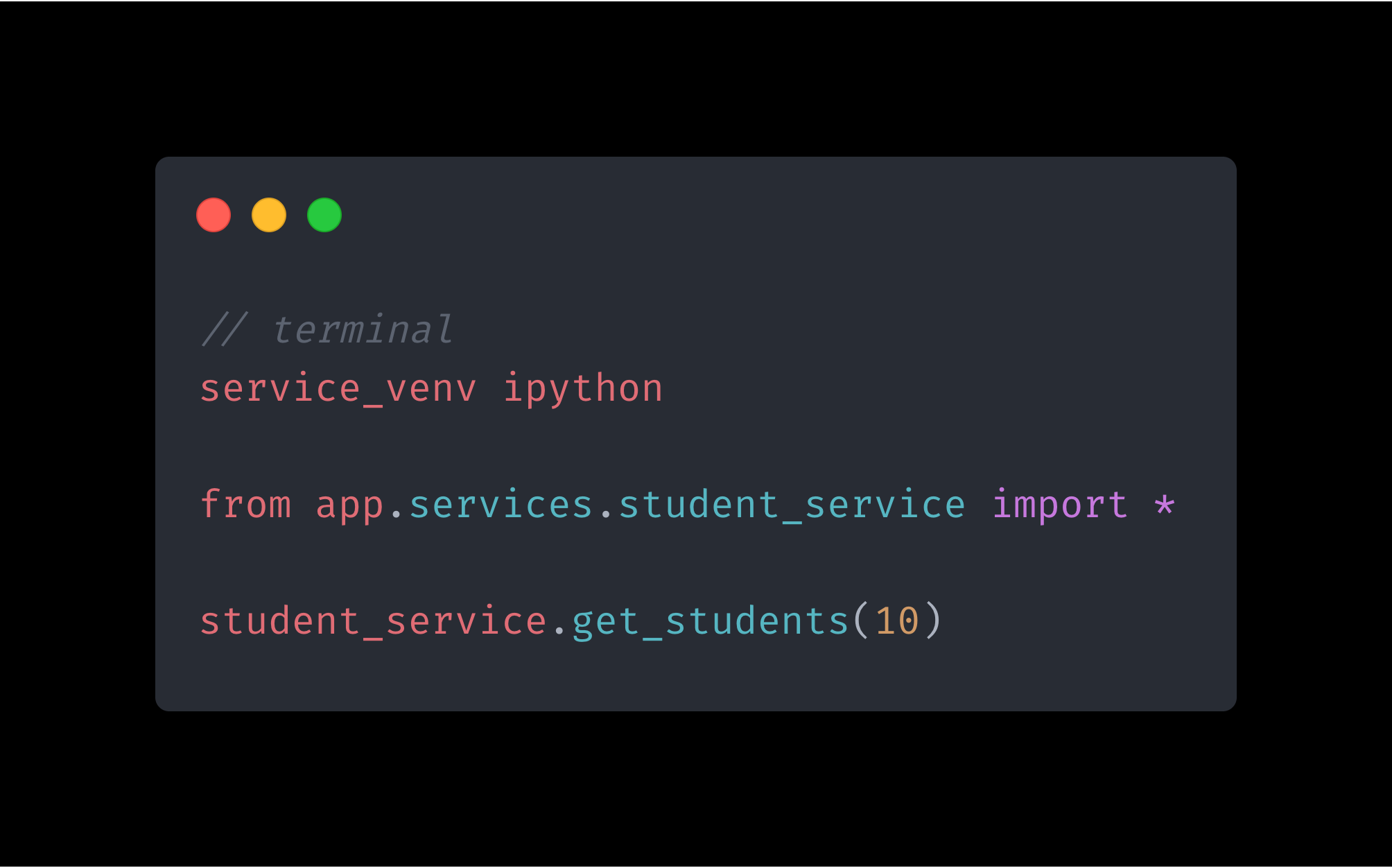
Task: Click student_service in the import line
Action: (792, 504)
